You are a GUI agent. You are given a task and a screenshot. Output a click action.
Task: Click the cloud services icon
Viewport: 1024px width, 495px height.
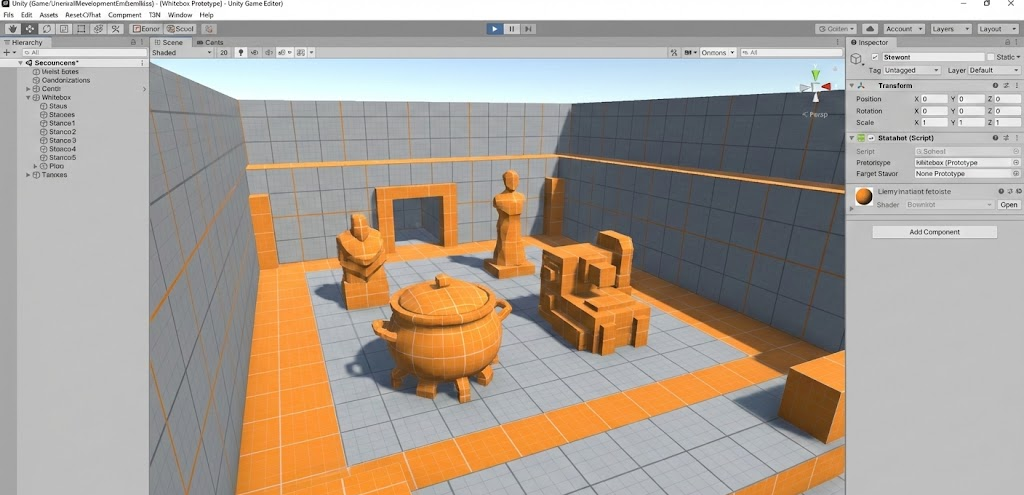tap(870, 29)
